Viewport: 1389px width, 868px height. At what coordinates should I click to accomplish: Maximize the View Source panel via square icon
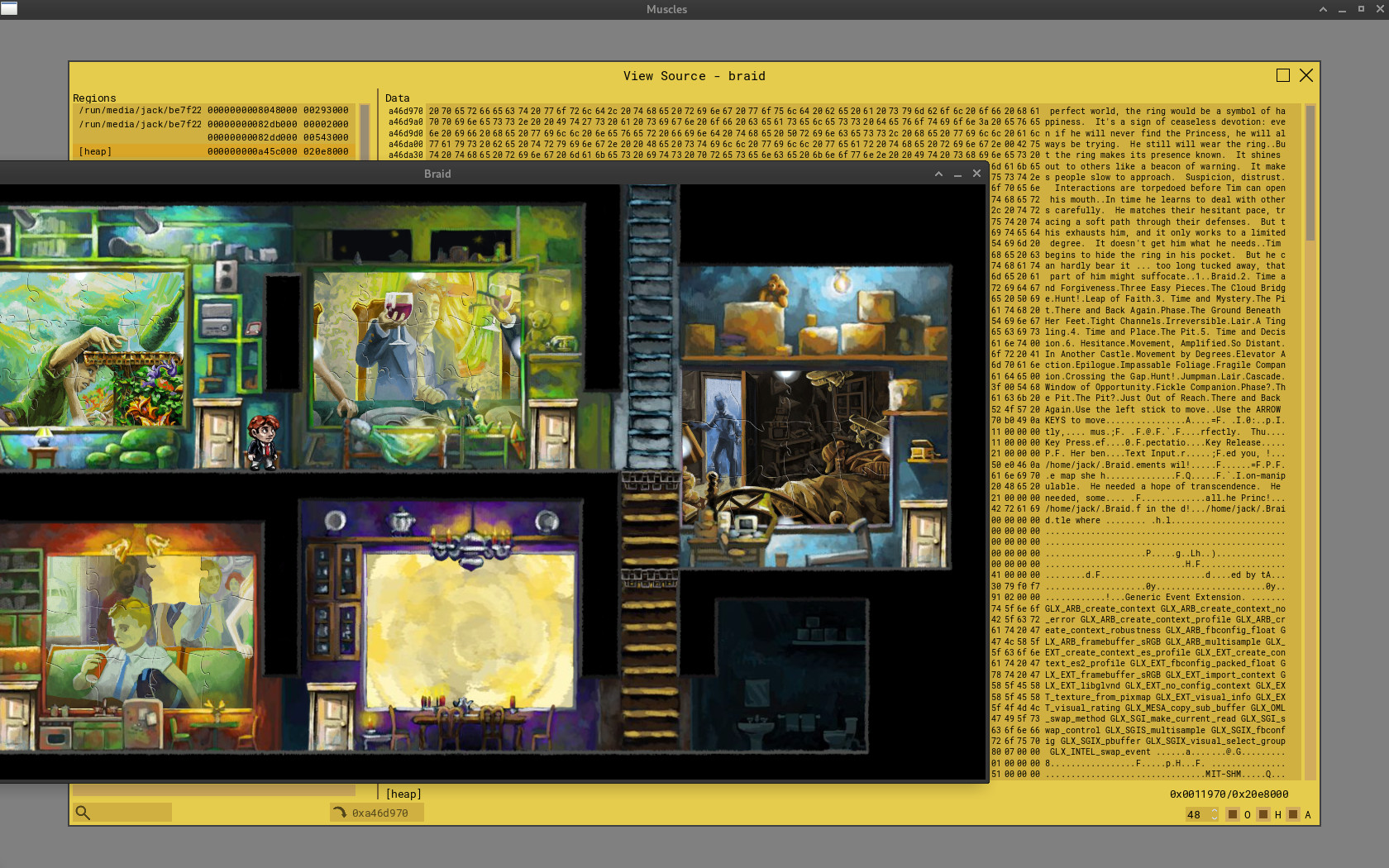pyautogui.click(x=1283, y=75)
